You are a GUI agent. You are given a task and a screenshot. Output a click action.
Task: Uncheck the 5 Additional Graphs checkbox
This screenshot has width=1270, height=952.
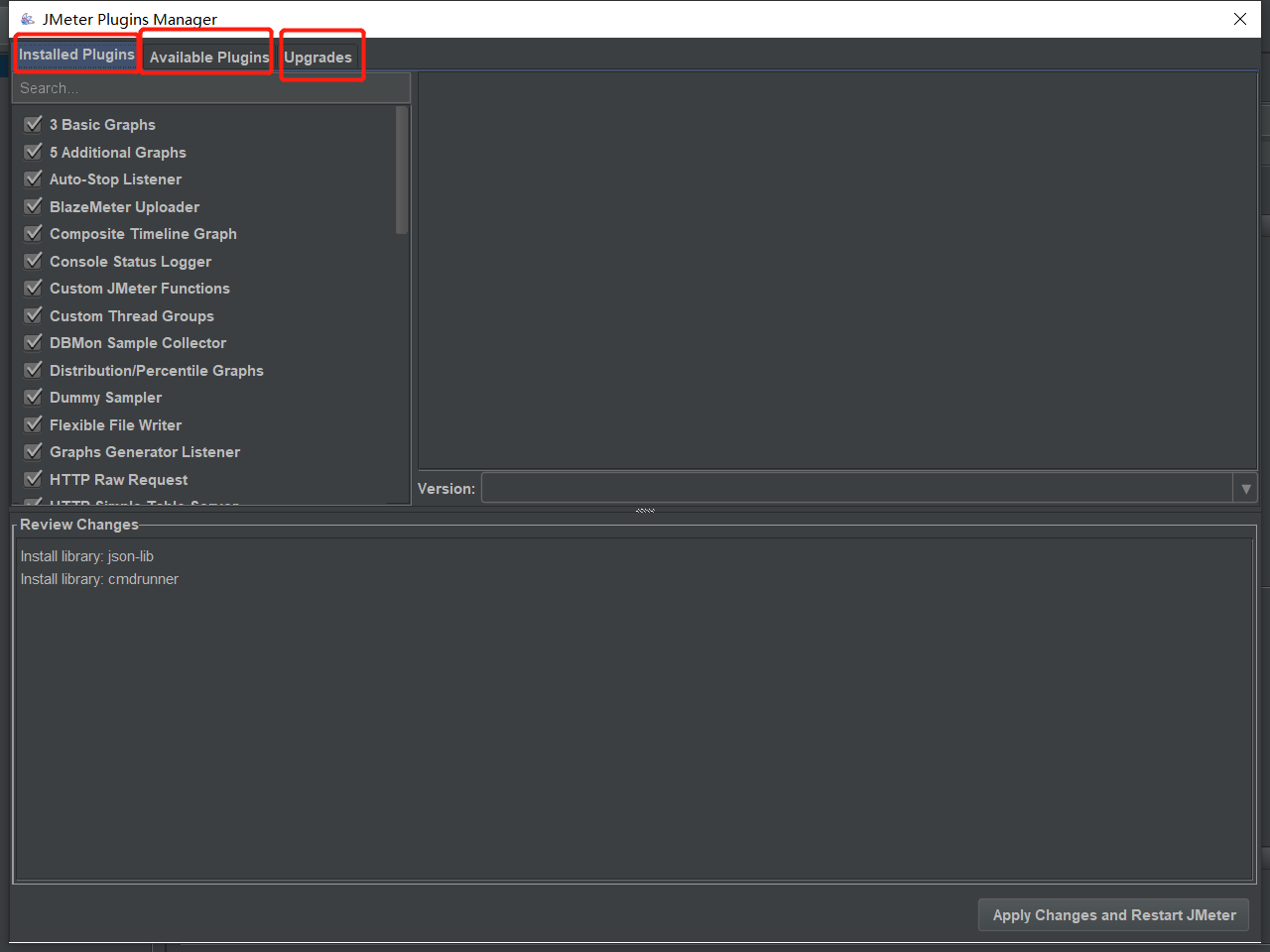click(33, 152)
